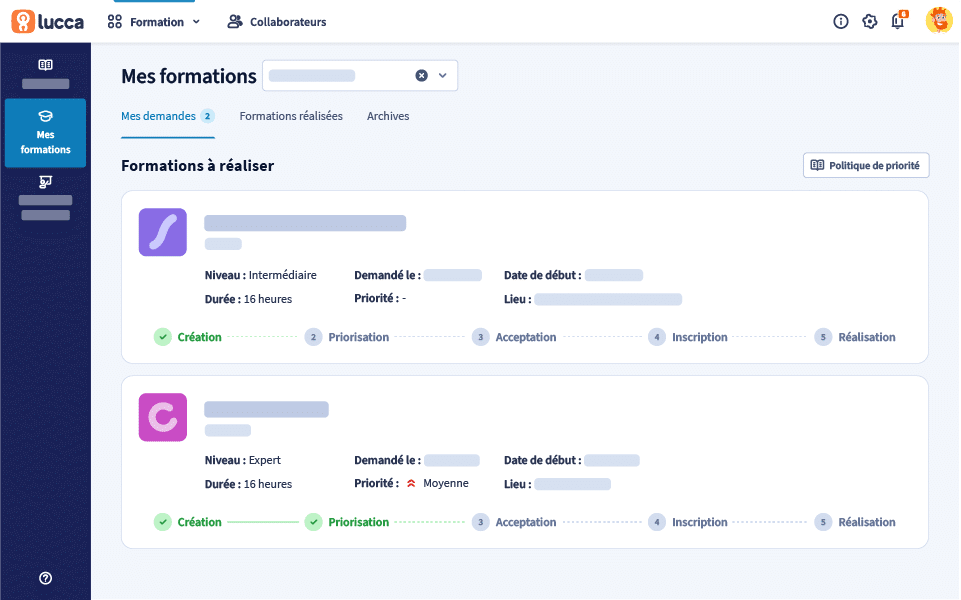Switch to Archives tab
This screenshot has width=961, height=600.
(388, 116)
